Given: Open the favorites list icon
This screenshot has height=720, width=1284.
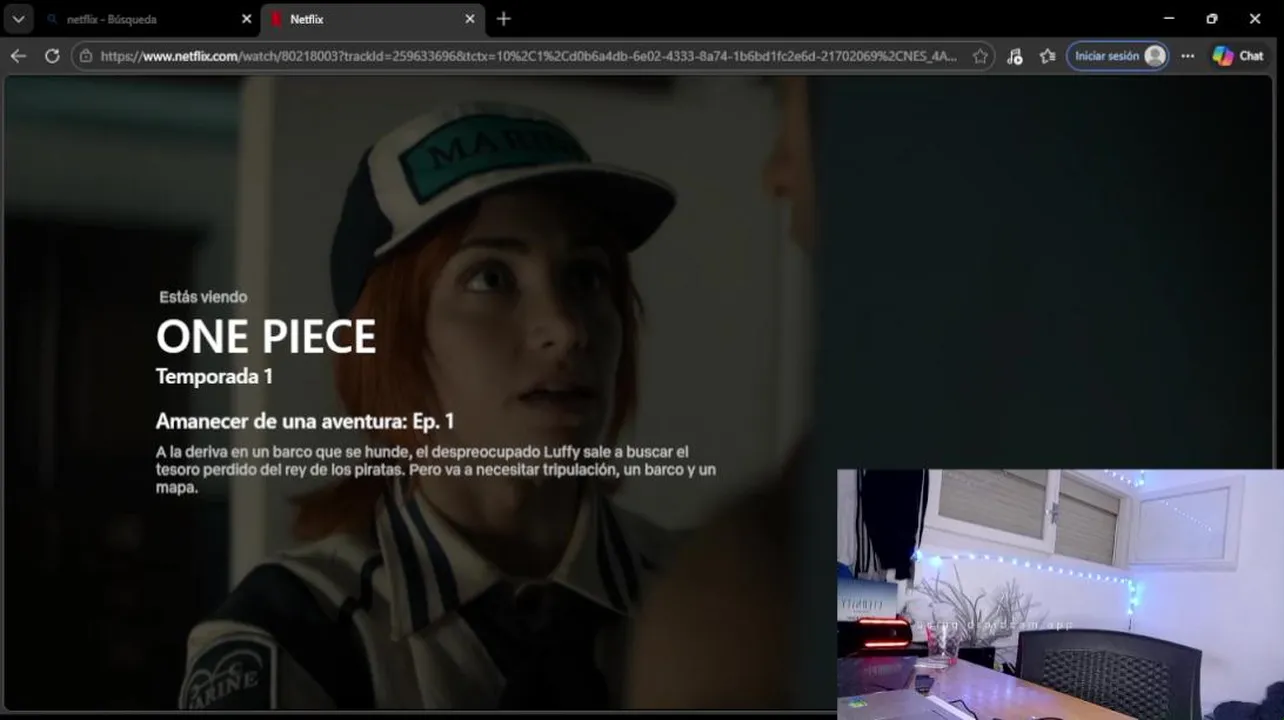Looking at the screenshot, I should click(x=1047, y=56).
